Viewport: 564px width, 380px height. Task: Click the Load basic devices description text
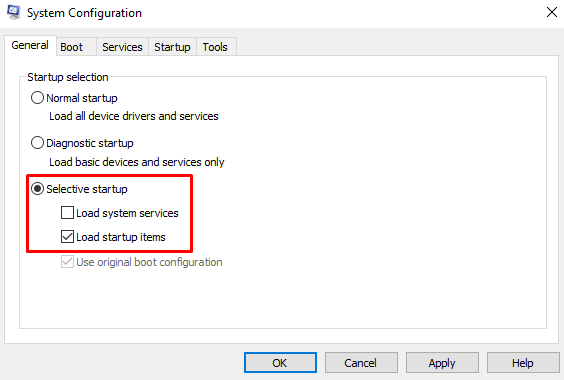[137, 162]
